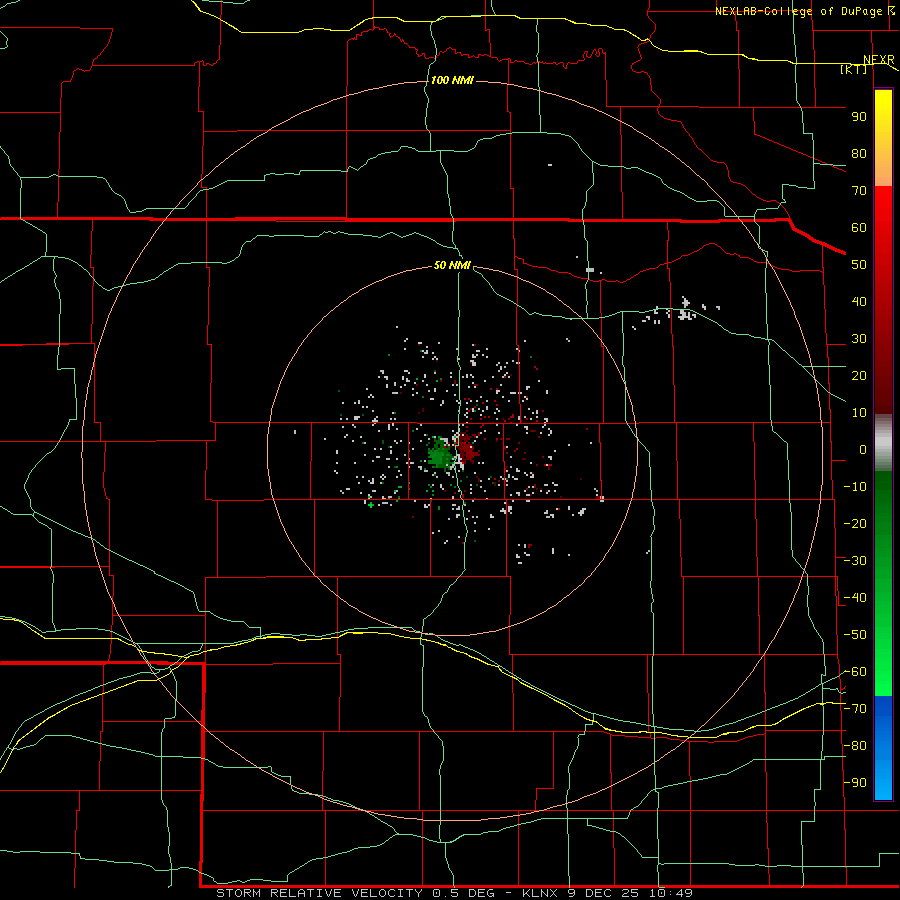Click the -50 value on velocity scale
Screen dimensions: 900x900
tap(855, 635)
